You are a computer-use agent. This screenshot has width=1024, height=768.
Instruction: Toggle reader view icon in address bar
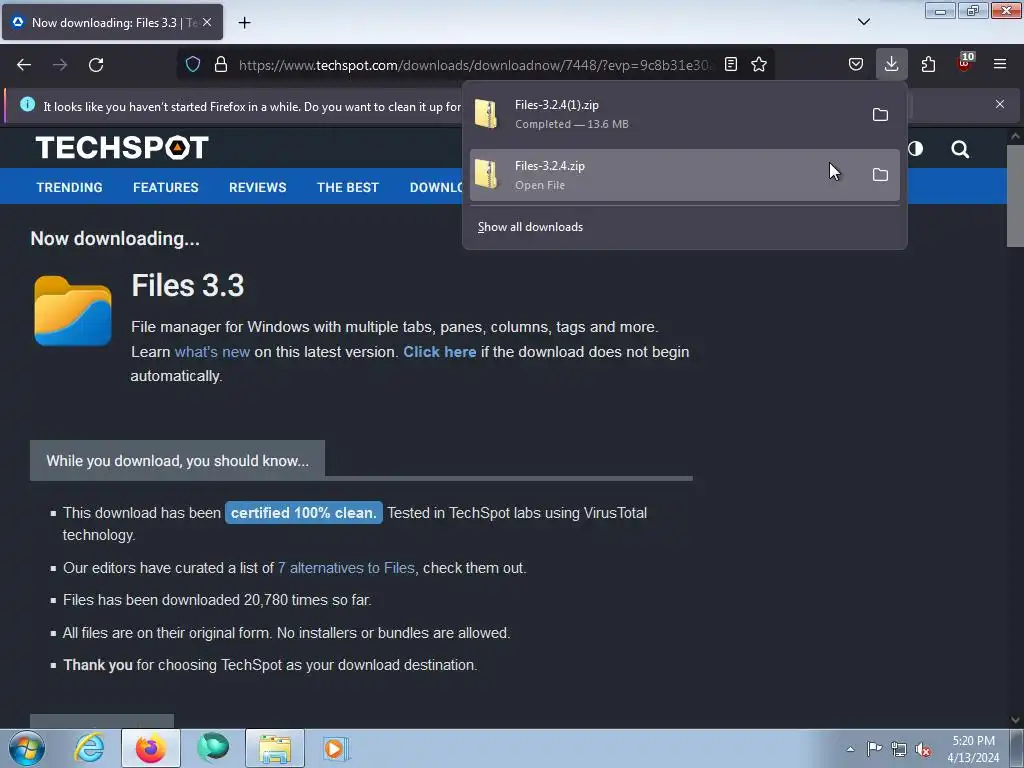[x=731, y=64]
